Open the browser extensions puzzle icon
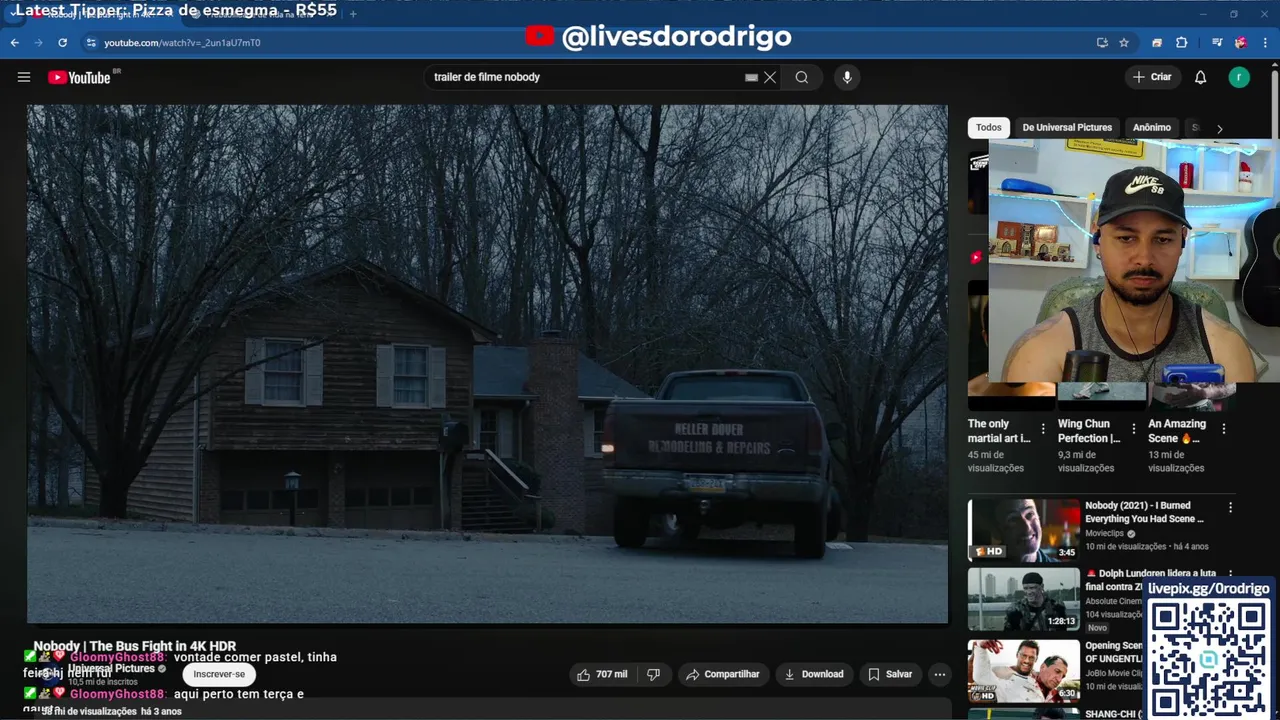 click(x=1182, y=43)
